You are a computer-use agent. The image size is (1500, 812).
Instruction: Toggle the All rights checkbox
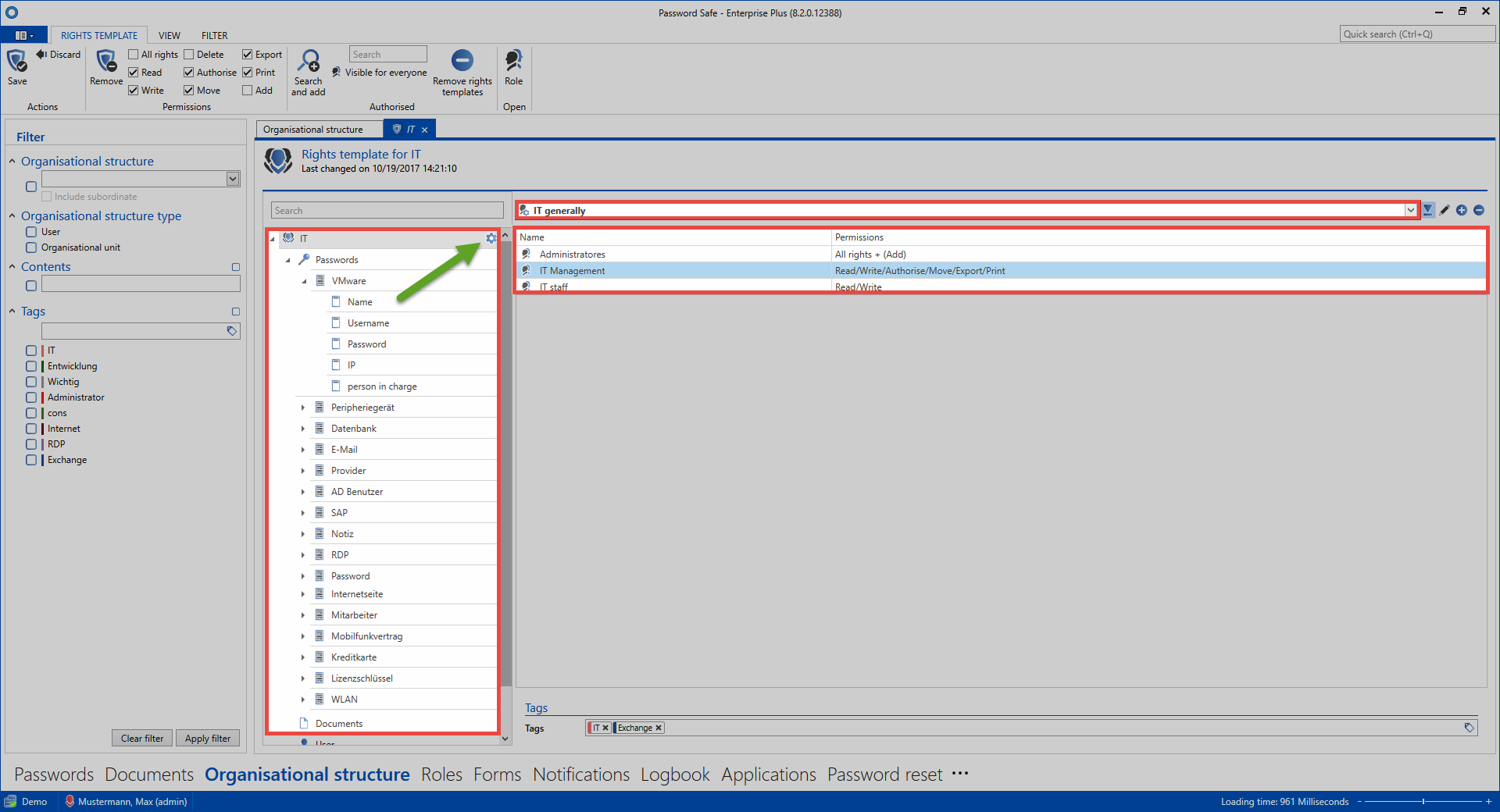tap(134, 55)
